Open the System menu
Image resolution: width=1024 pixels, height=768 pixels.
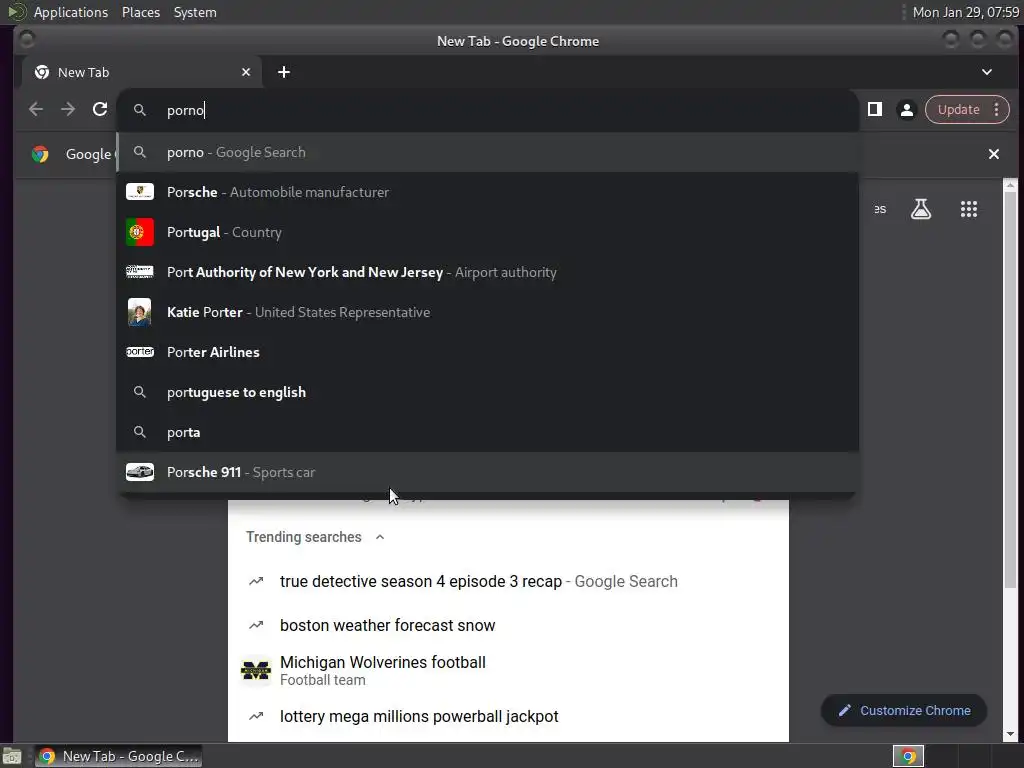tap(195, 12)
